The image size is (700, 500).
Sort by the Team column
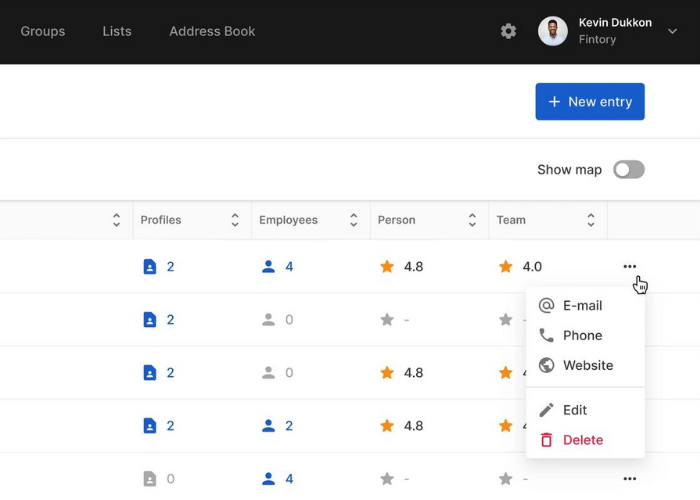point(591,220)
